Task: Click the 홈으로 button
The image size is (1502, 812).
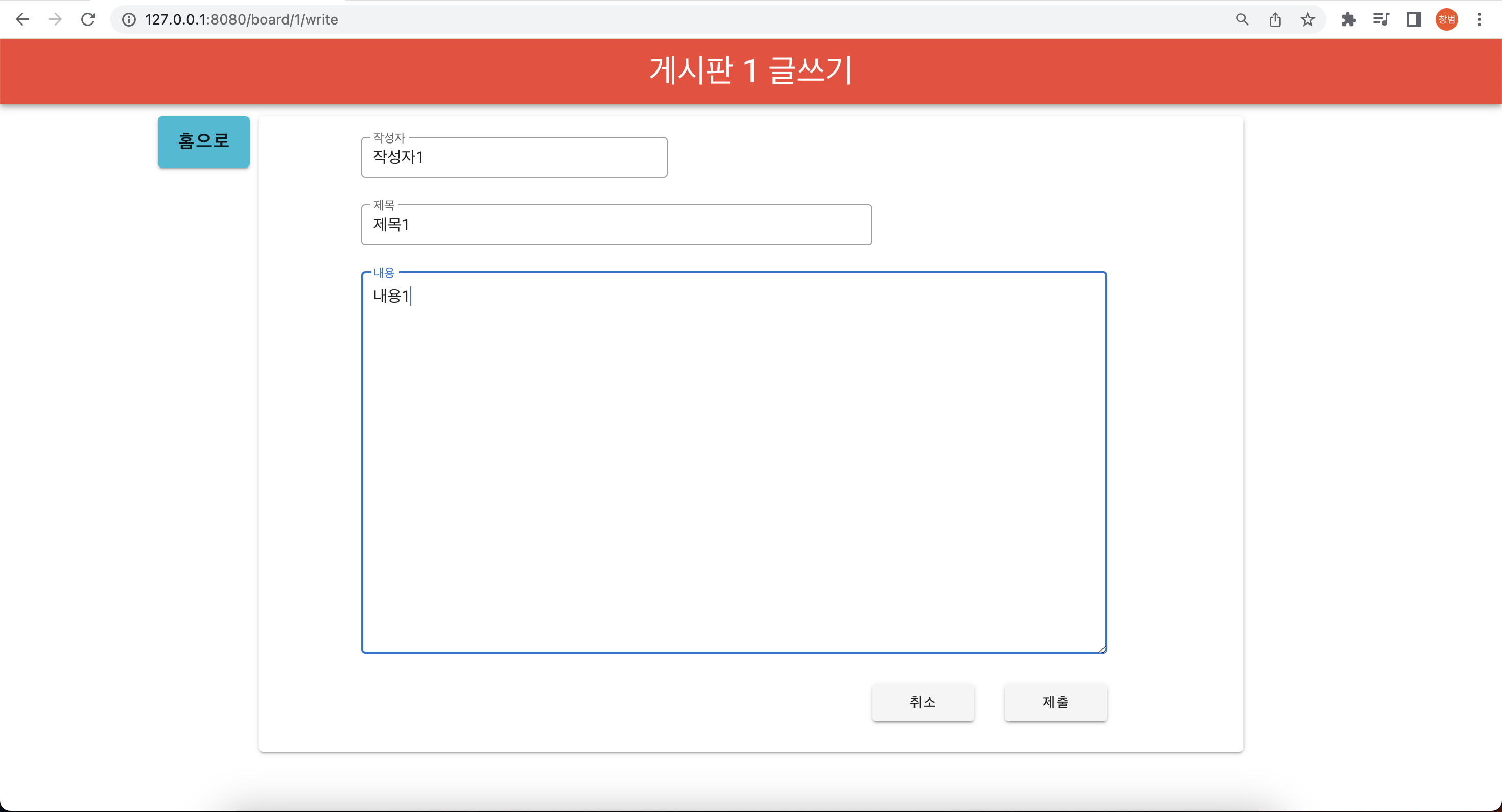Action: click(203, 141)
